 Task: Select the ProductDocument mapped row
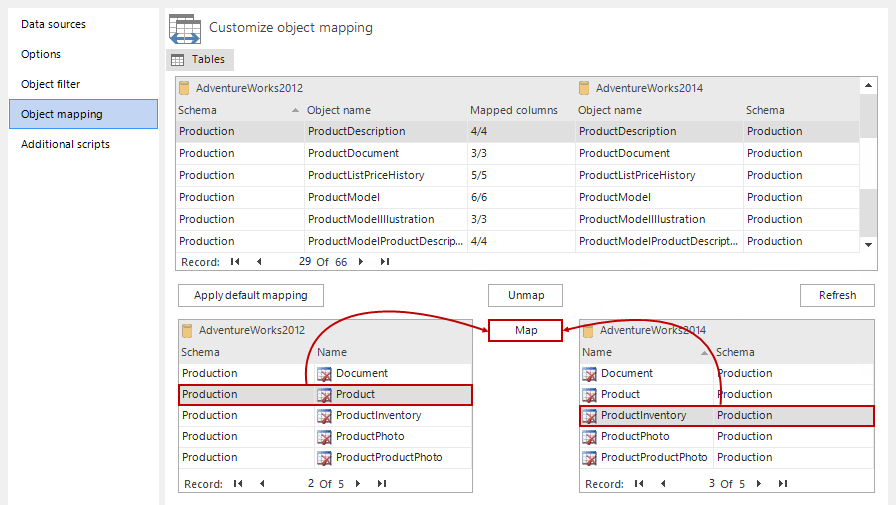click(517, 154)
